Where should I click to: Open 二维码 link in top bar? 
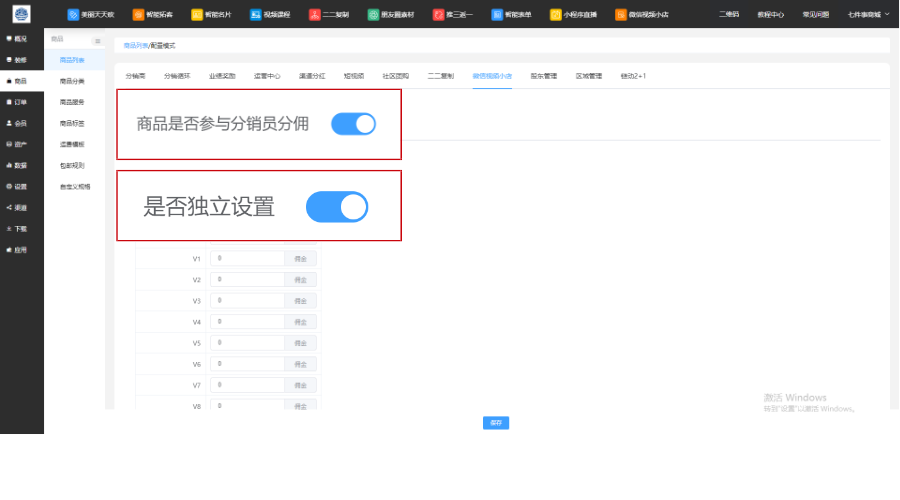click(x=729, y=14)
